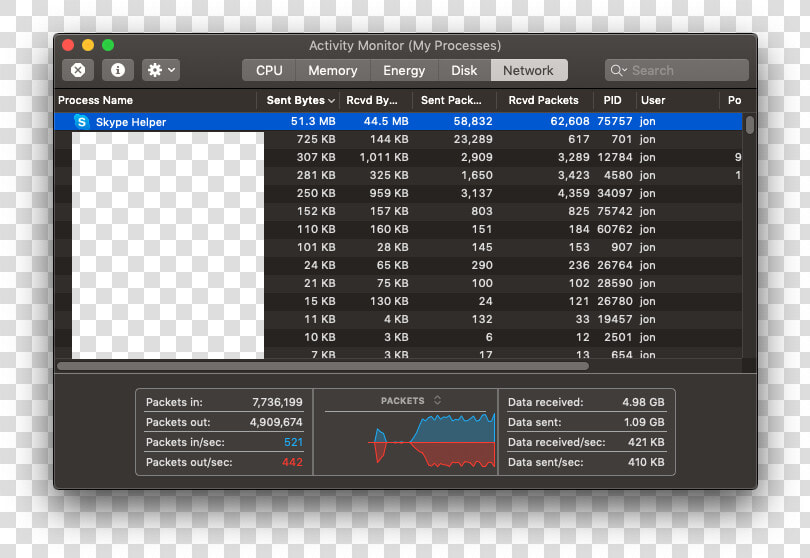
Task: Switch to the Energy tab
Action: [404, 70]
